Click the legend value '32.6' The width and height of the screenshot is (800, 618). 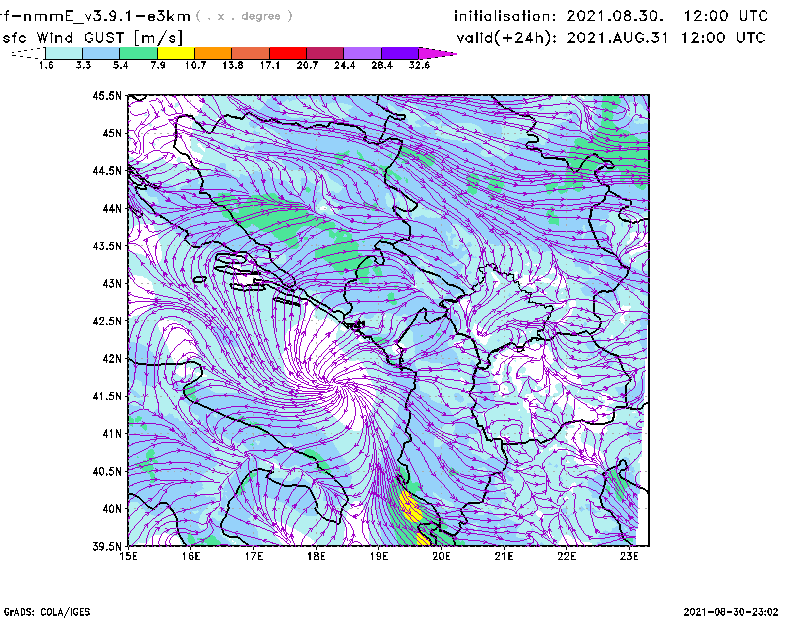pyautogui.click(x=419, y=65)
